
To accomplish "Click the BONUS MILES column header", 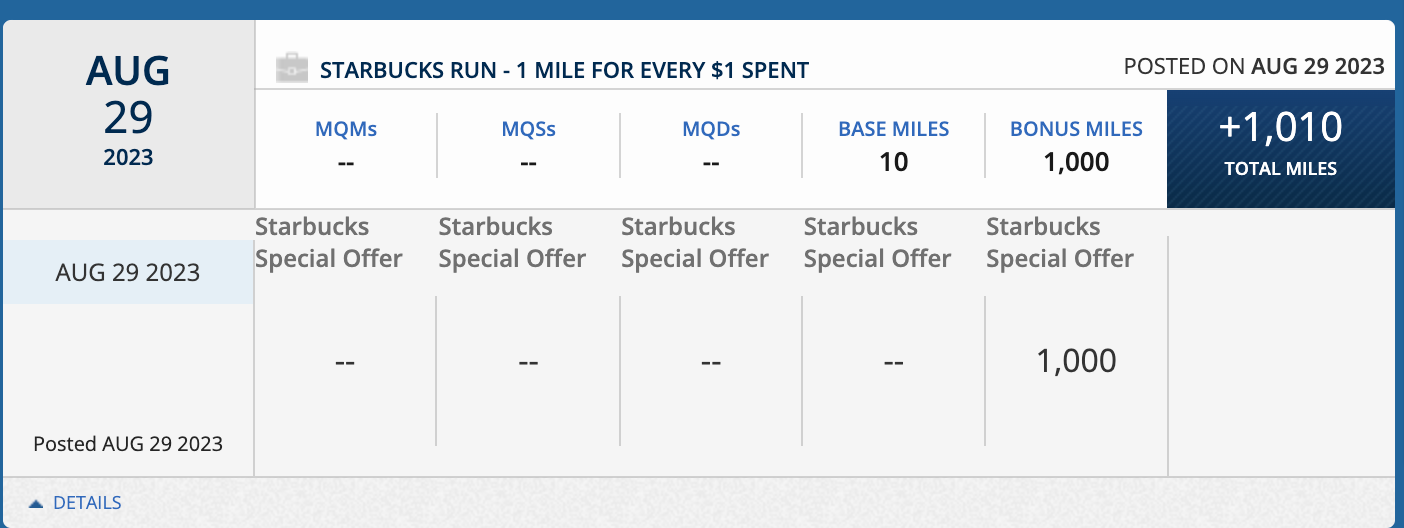I will coord(1076,129).
